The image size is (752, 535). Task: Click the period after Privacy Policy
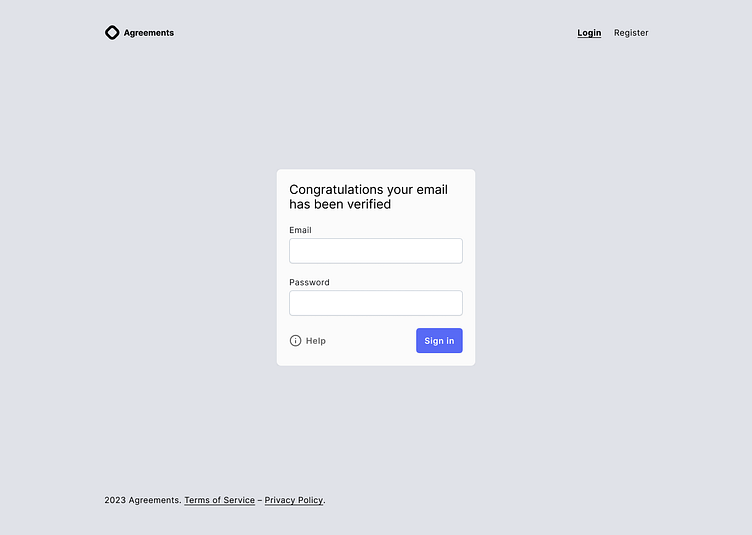(325, 501)
